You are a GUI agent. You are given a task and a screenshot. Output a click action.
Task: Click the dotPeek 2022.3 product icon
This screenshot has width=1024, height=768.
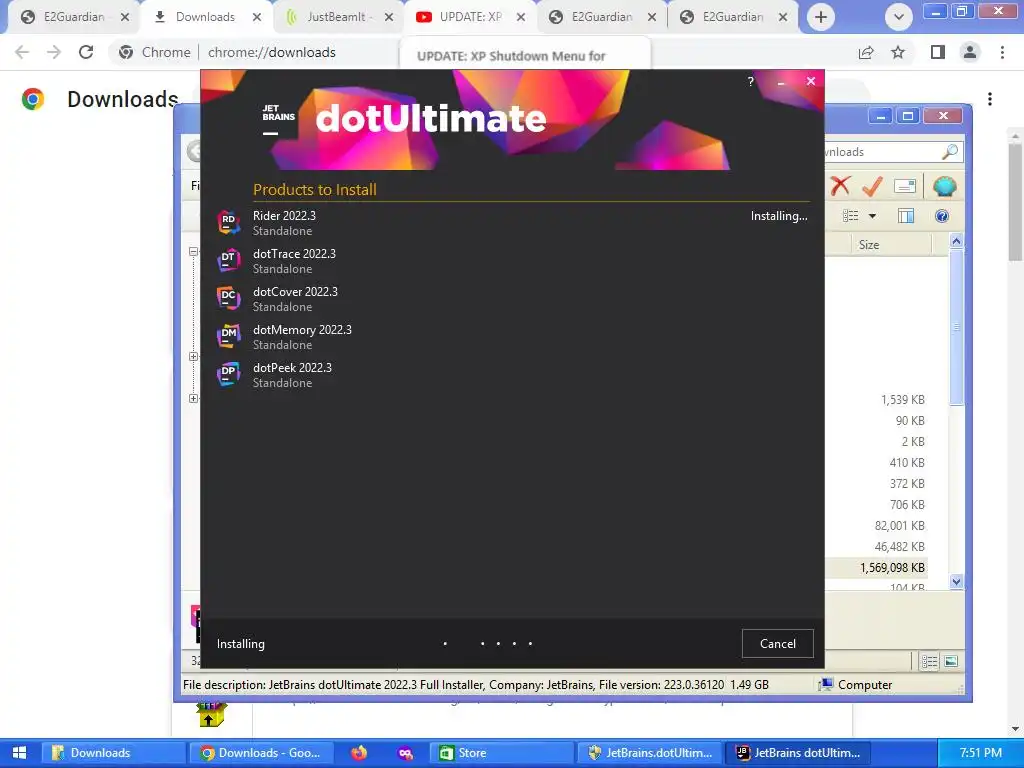229,374
